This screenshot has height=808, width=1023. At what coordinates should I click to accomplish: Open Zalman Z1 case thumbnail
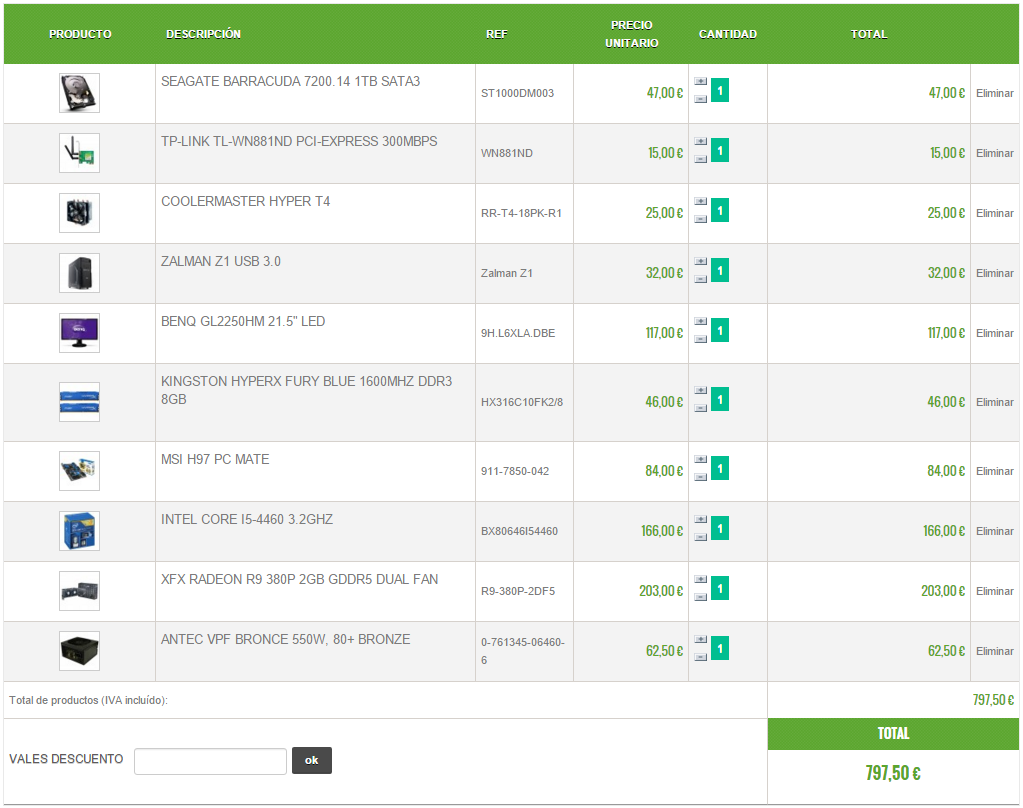[80, 273]
